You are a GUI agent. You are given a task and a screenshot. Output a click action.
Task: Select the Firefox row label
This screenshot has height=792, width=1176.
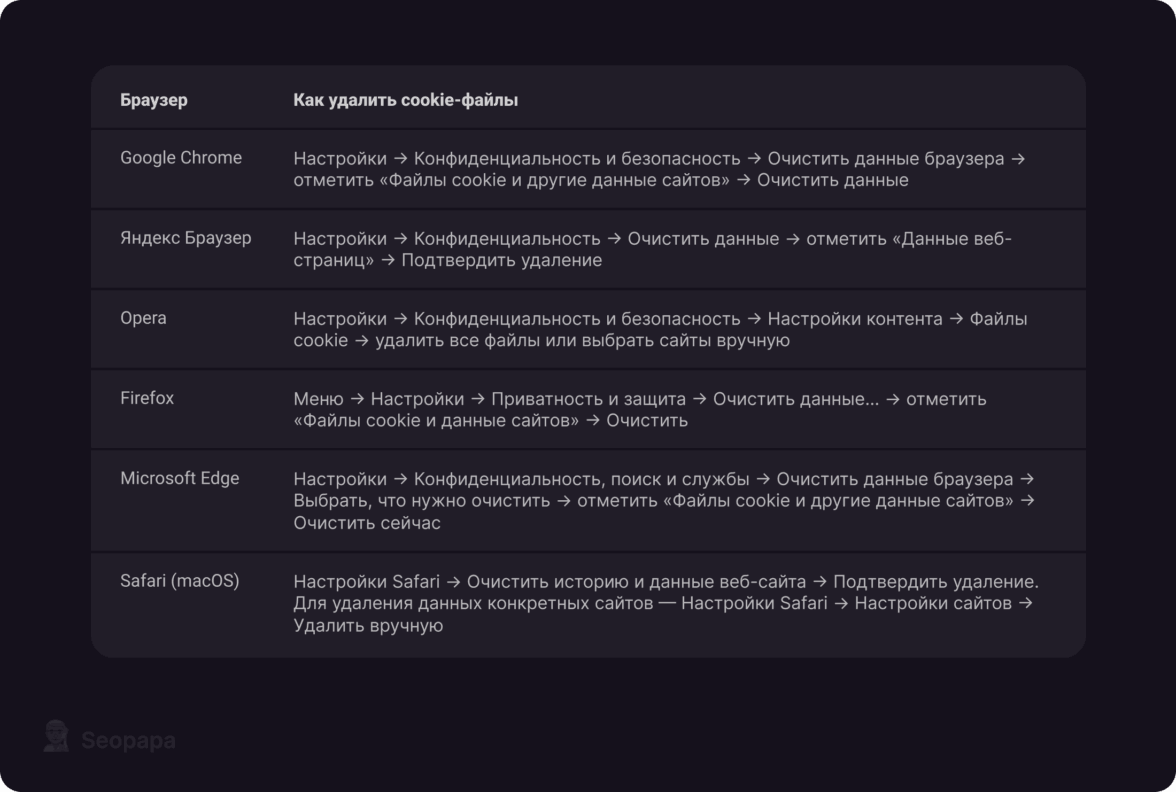[147, 398]
